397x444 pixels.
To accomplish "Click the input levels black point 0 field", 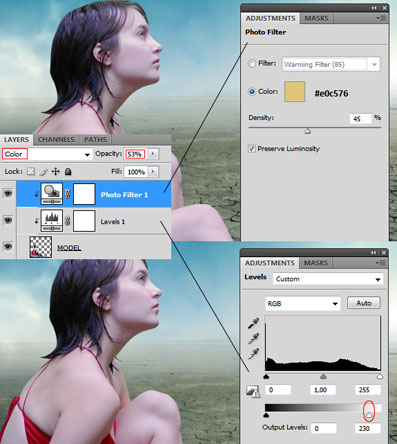I will click(x=278, y=390).
